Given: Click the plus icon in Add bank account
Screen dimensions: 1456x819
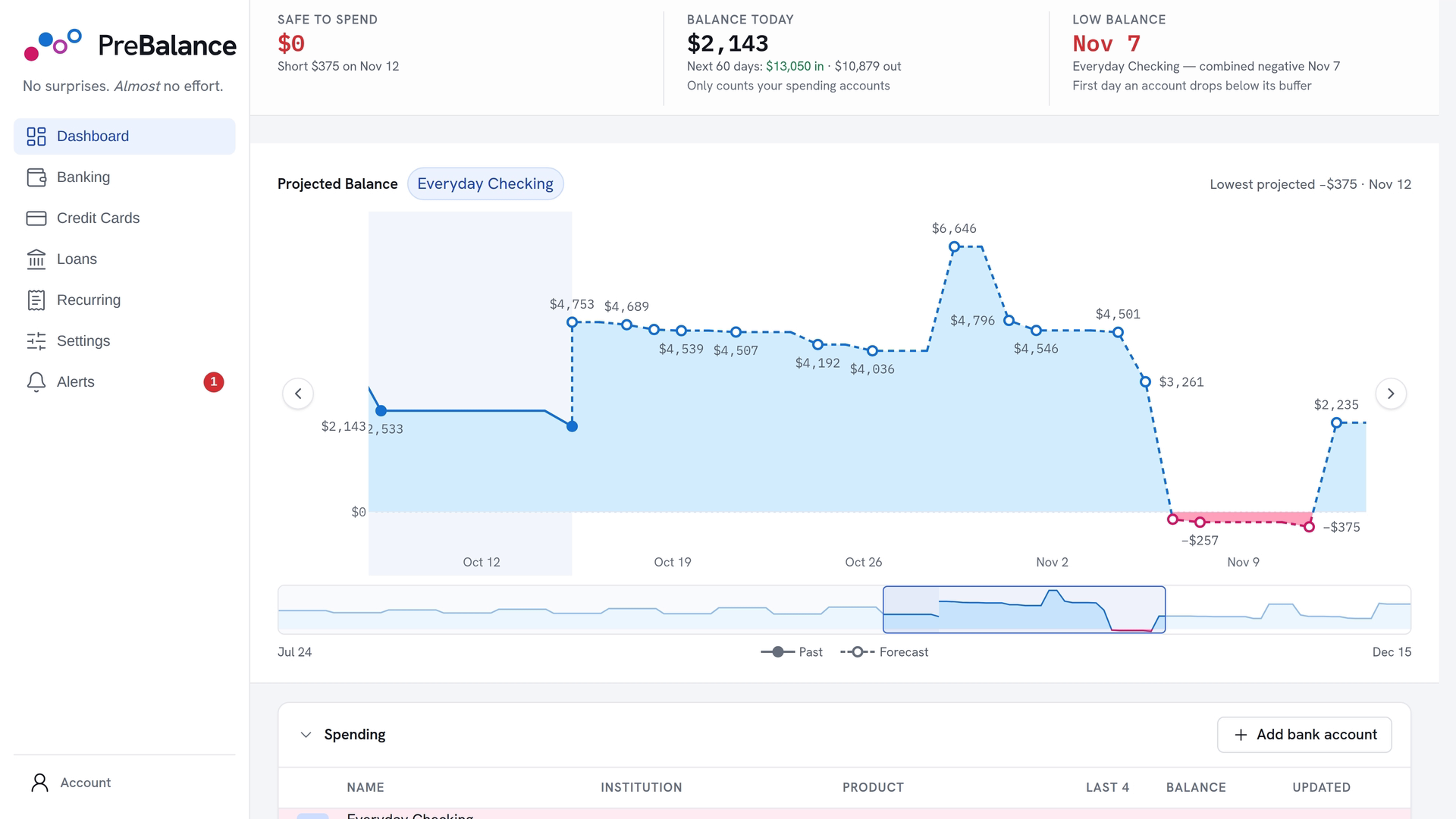Looking at the screenshot, I should coord(1241,735).
